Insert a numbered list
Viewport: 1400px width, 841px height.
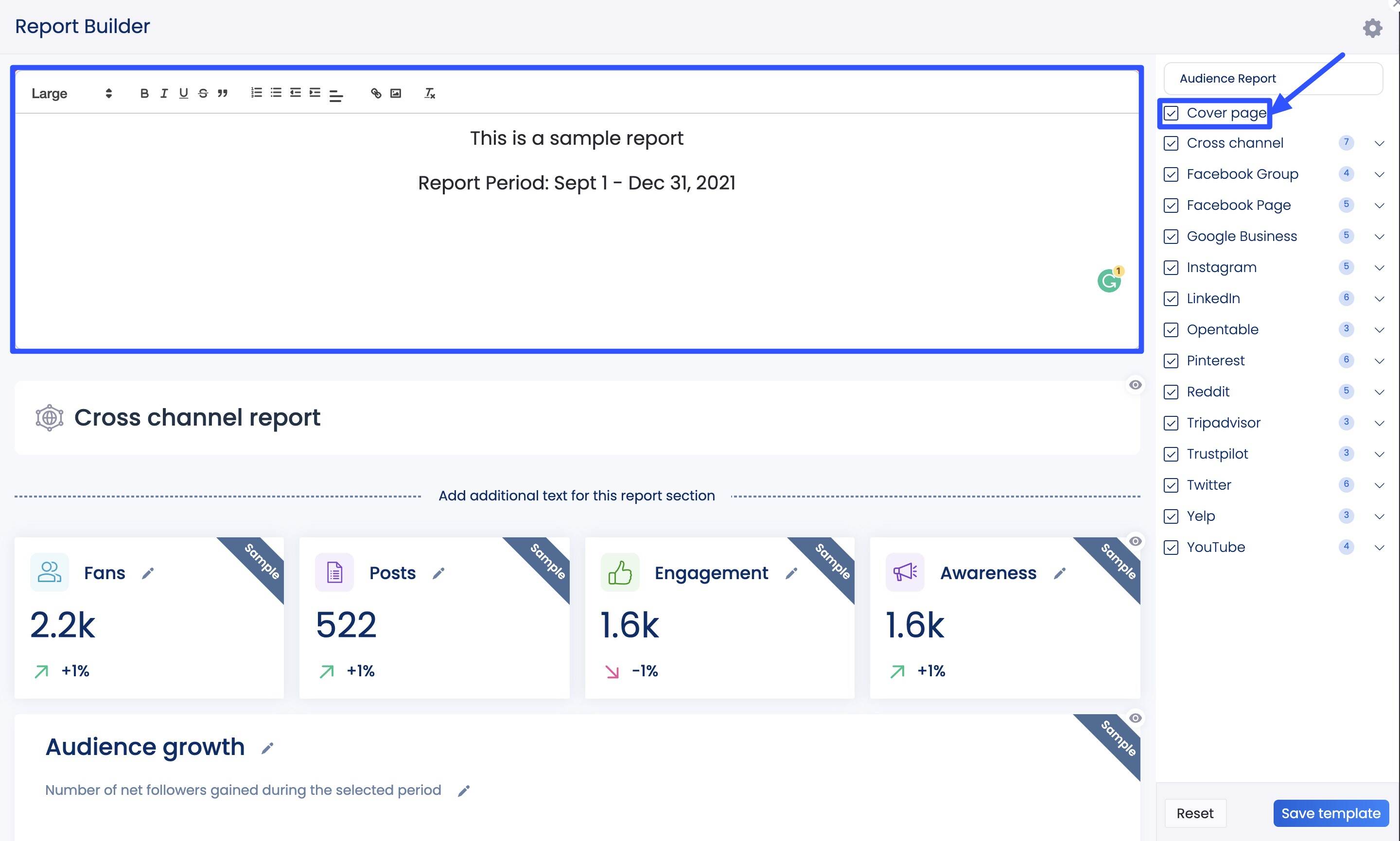(x=255, y=93)
